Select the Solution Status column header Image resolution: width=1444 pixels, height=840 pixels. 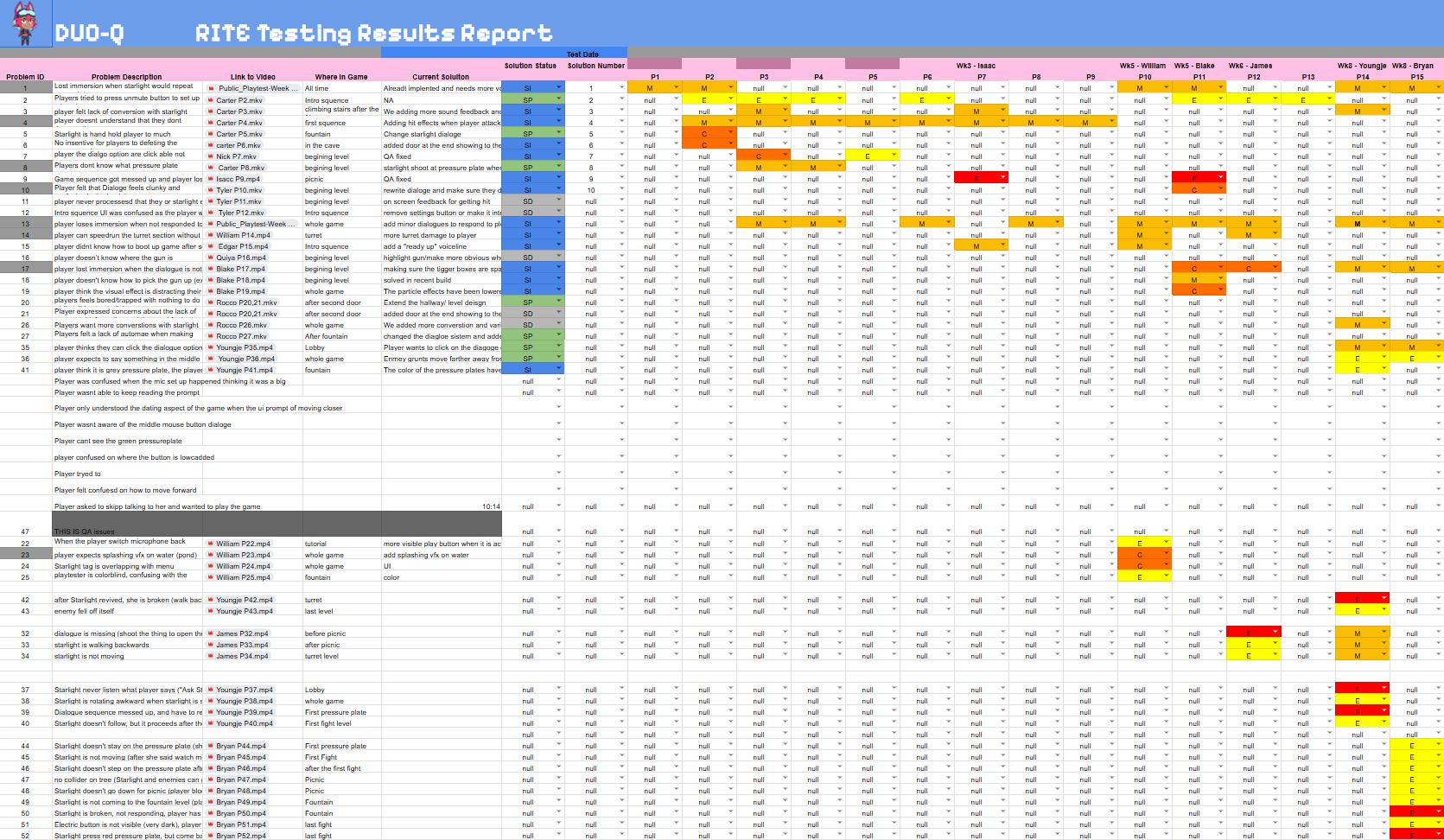(x=531, y=66)
